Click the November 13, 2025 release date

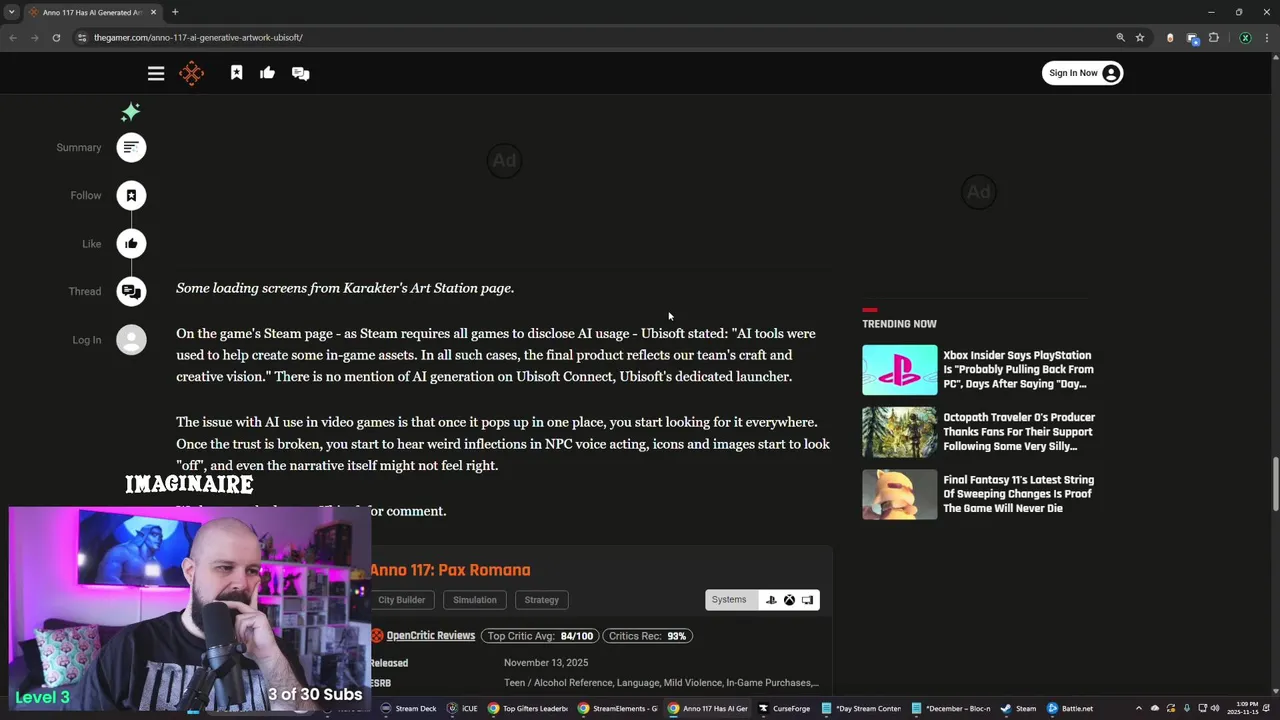click(x=546, y=663)
